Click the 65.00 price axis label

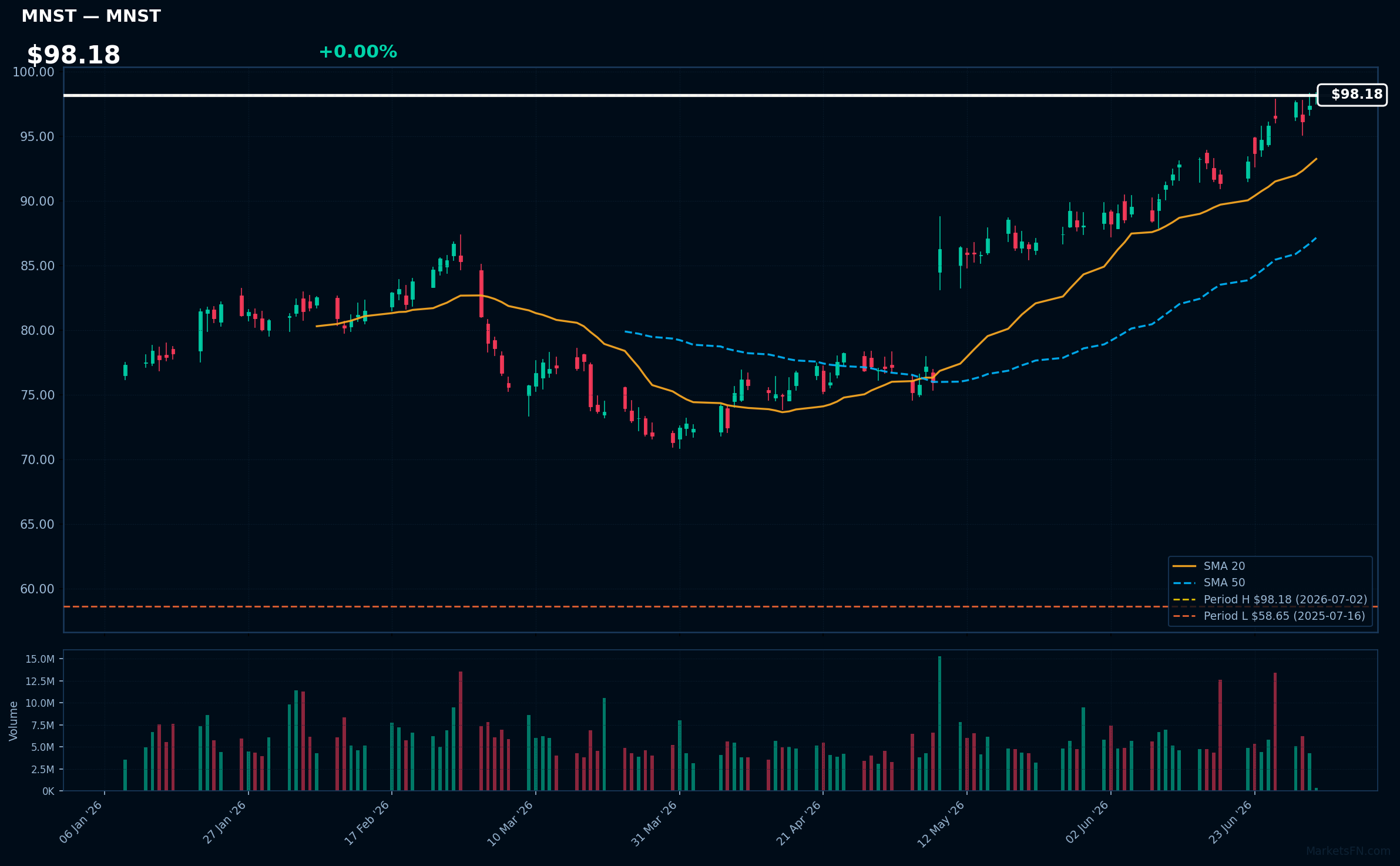click(37, 525)
